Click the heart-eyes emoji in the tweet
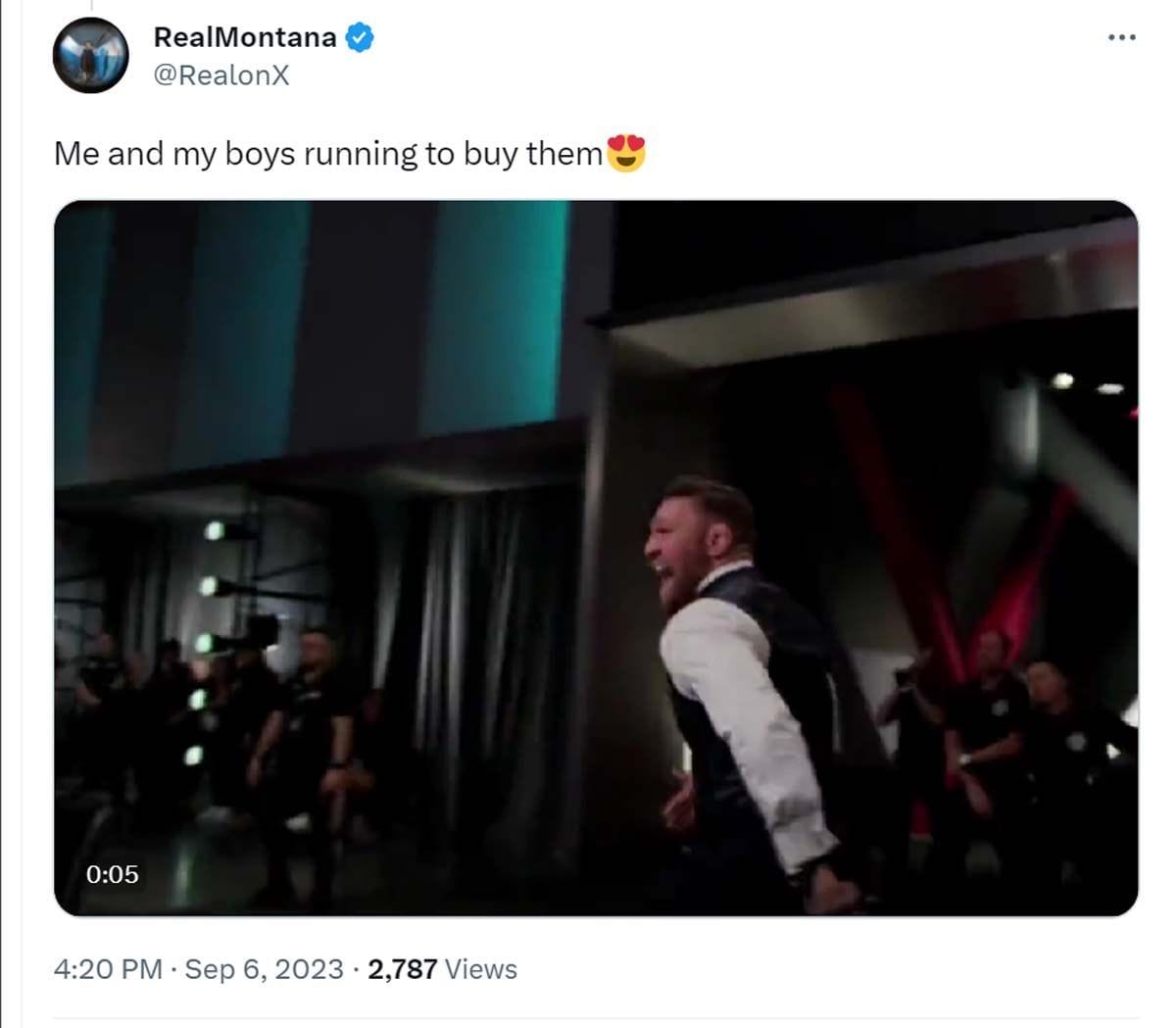 coord(626,154)
